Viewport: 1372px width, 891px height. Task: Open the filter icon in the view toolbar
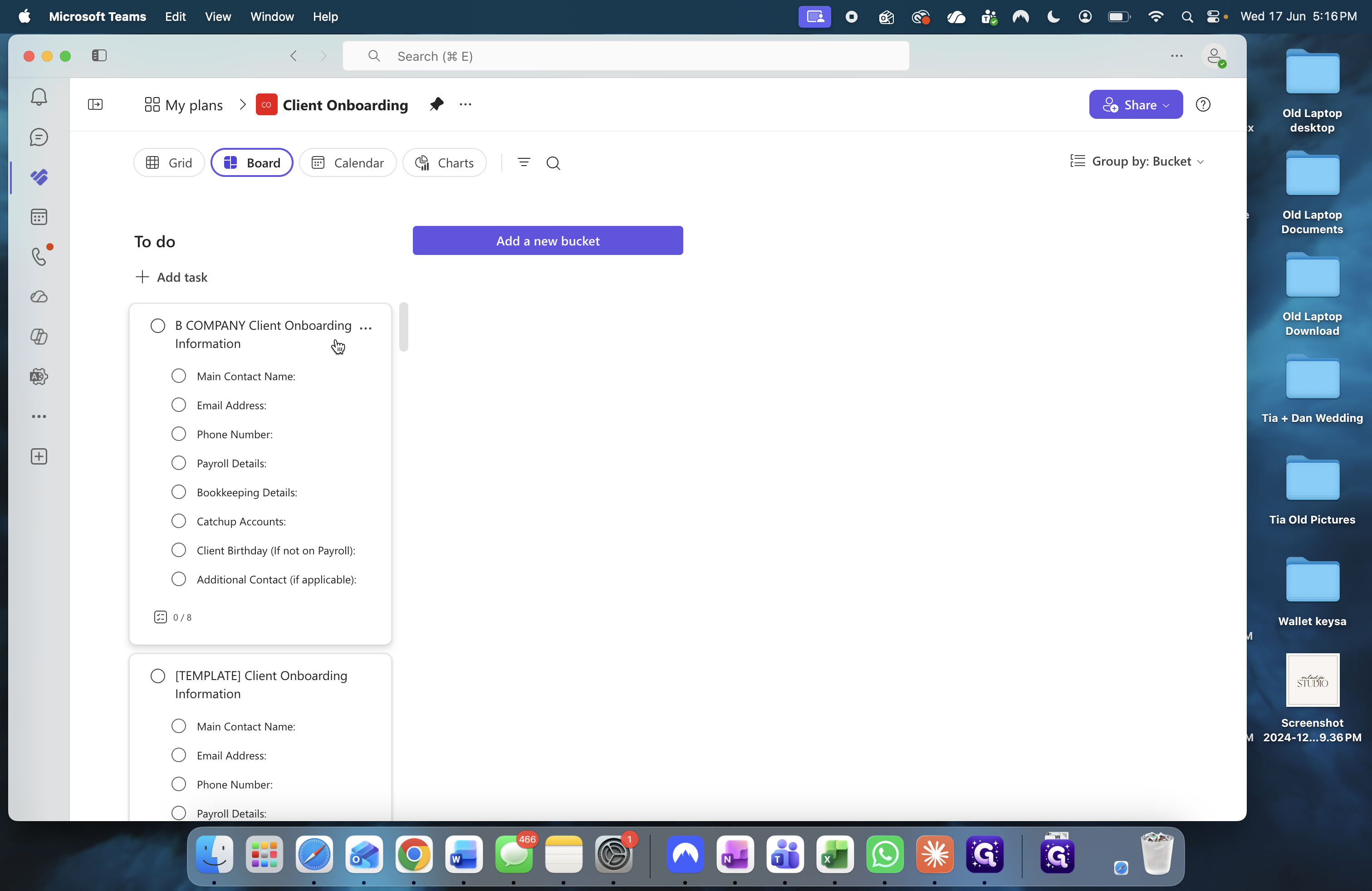tap(524, 162)
